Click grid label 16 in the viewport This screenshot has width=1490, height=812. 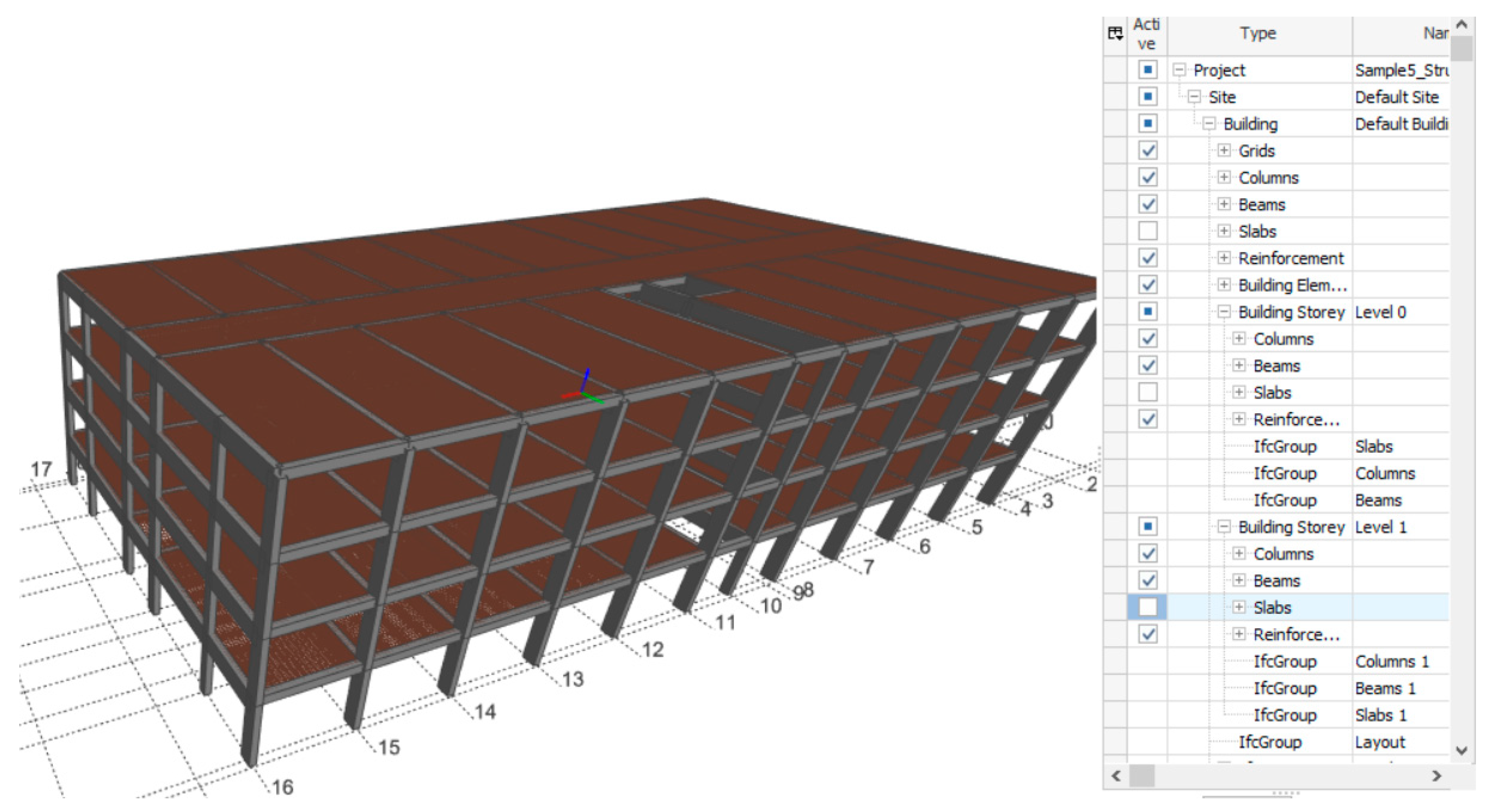283,786
